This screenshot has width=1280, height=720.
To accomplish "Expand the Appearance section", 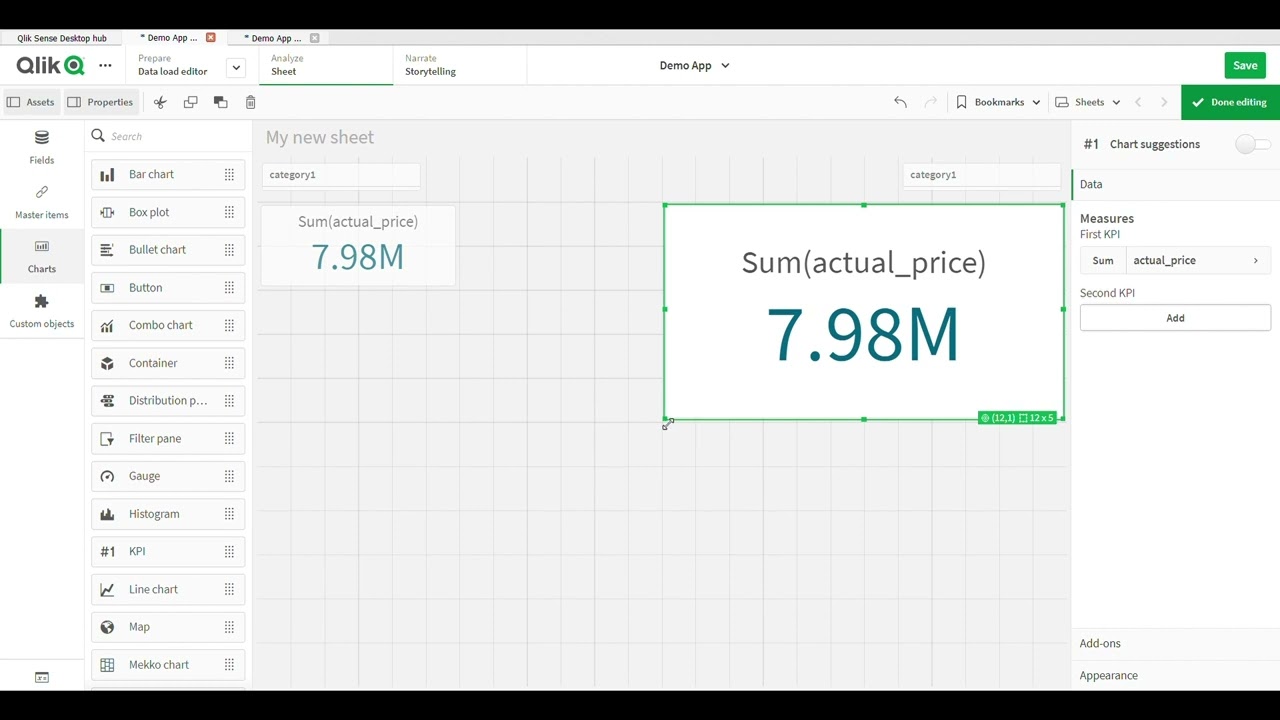I will 1175,675.
